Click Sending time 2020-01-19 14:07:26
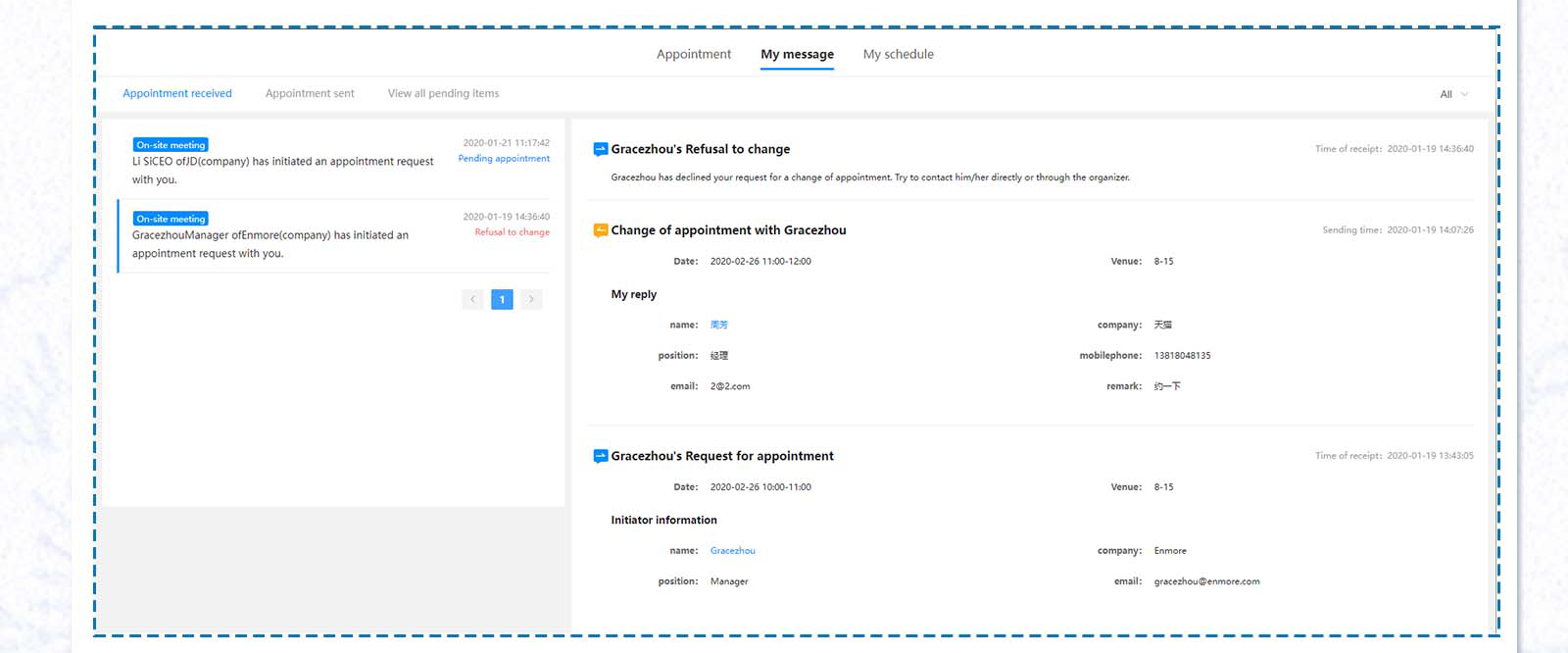 (1398, 230)
